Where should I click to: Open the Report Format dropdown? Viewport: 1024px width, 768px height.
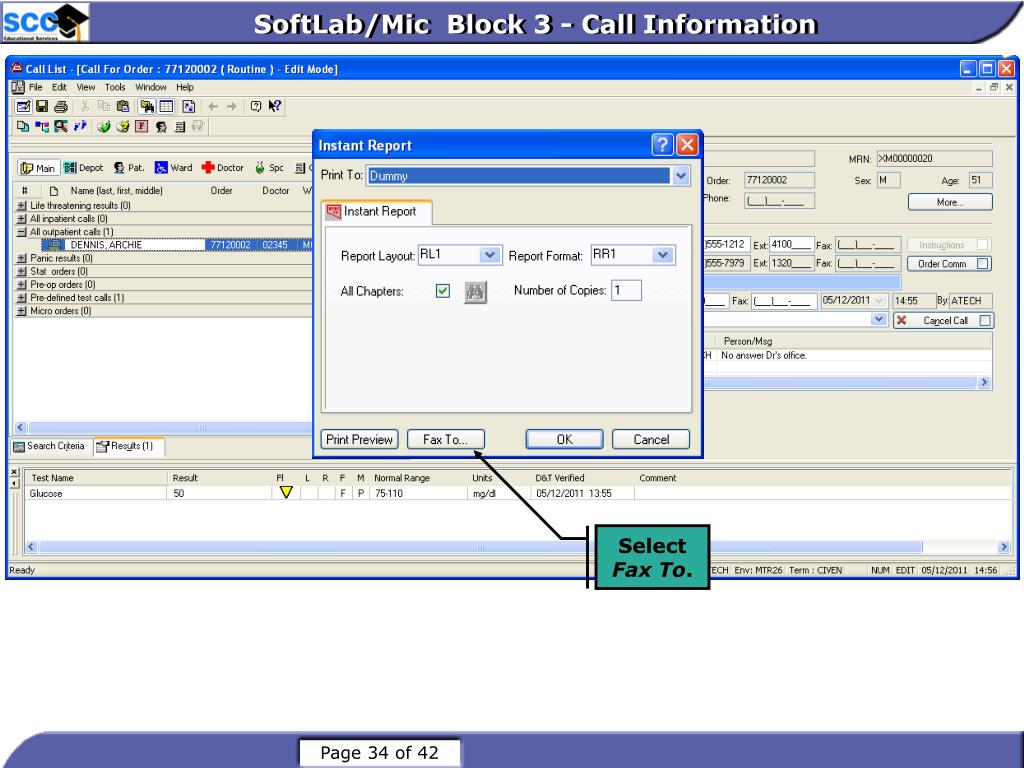[663, 255]
